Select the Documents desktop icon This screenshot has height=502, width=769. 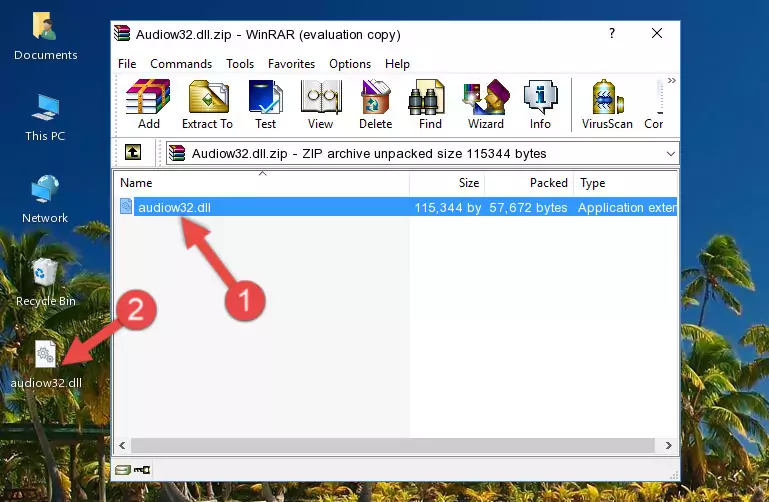(x=46, y=36)
